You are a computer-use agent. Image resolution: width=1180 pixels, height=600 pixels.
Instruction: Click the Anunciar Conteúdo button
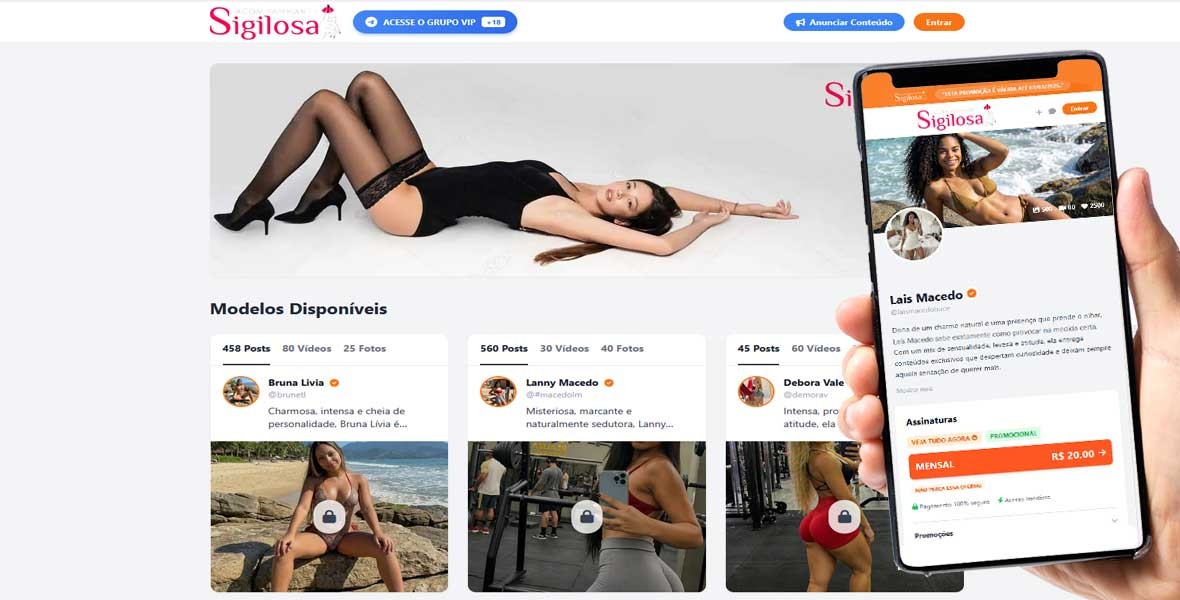844,22
